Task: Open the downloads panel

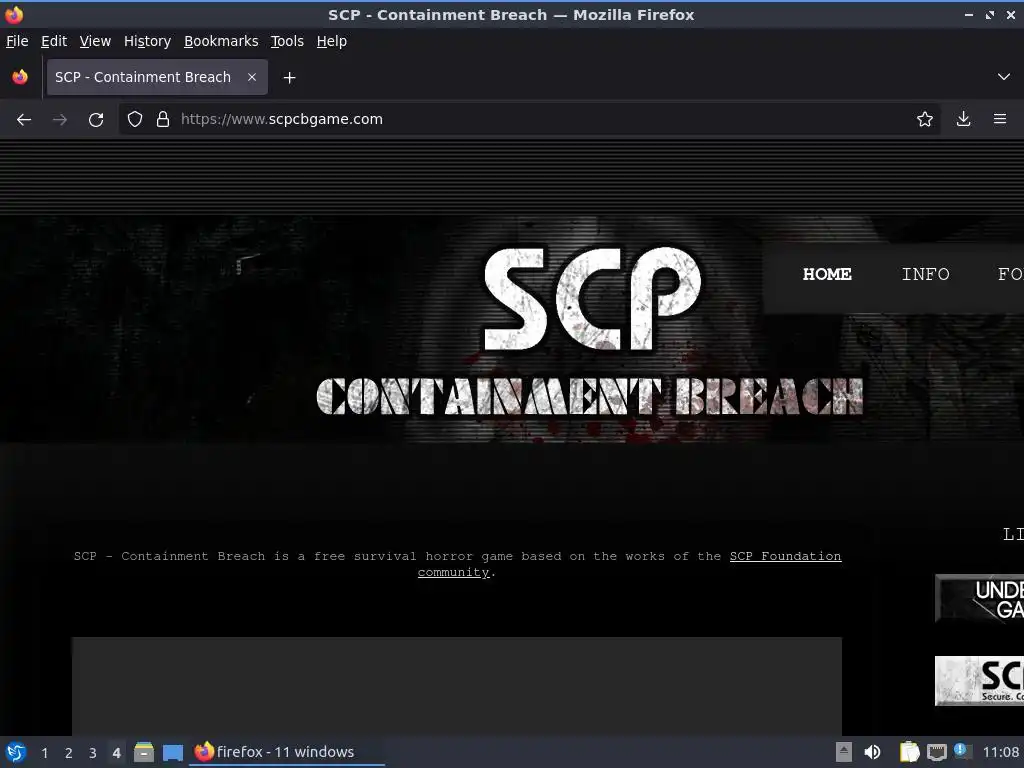Action: 963,119
